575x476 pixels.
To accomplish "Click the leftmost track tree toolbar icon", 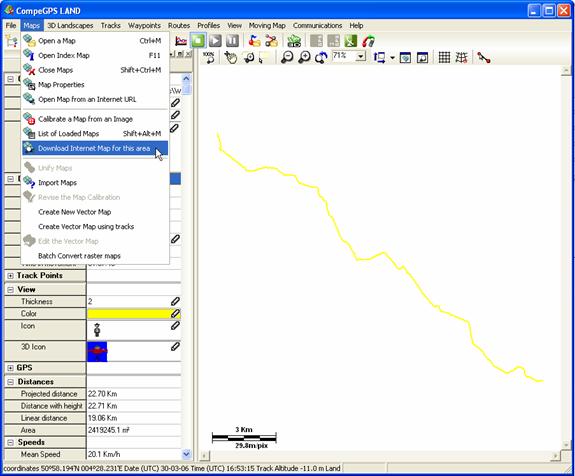I will pos(11,41).
